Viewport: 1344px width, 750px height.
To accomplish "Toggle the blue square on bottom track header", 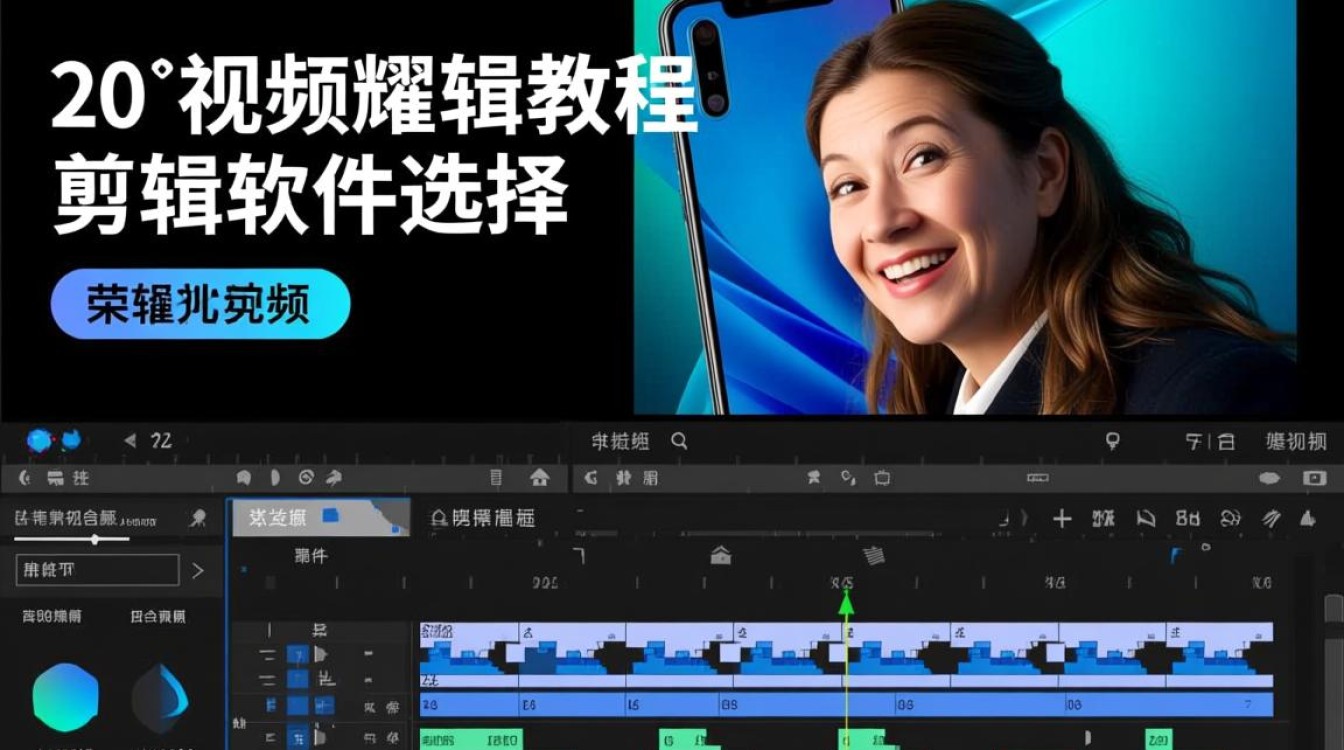I will (x=298, y=739).
